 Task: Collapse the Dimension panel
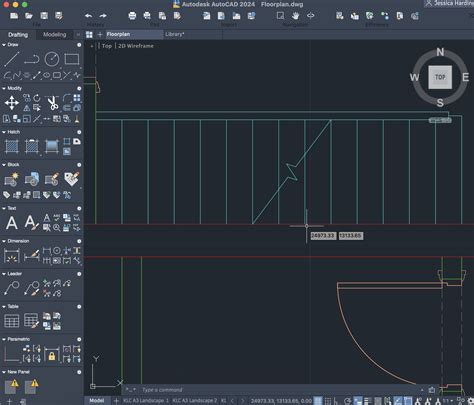[x=4, y=241]
